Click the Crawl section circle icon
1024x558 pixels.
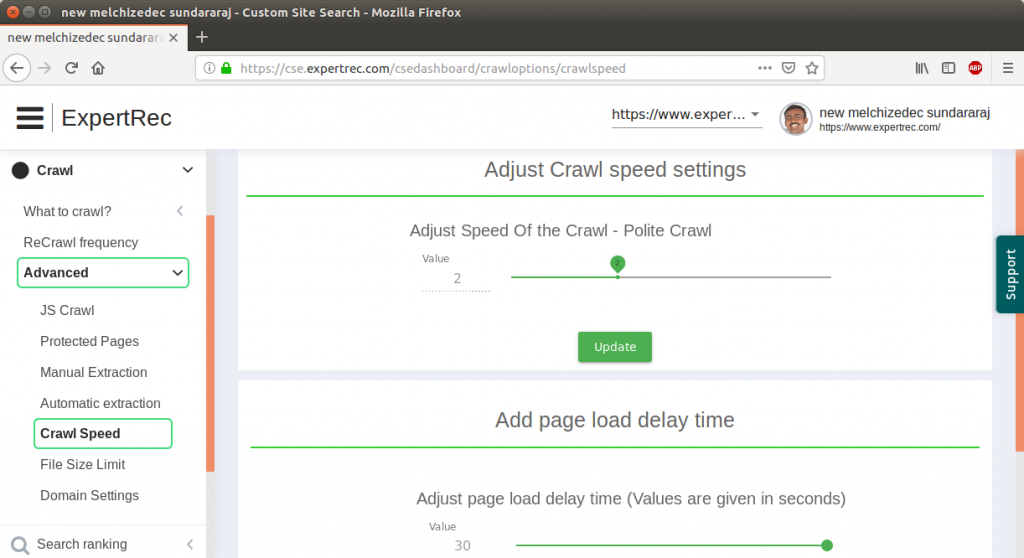[20, 171]
